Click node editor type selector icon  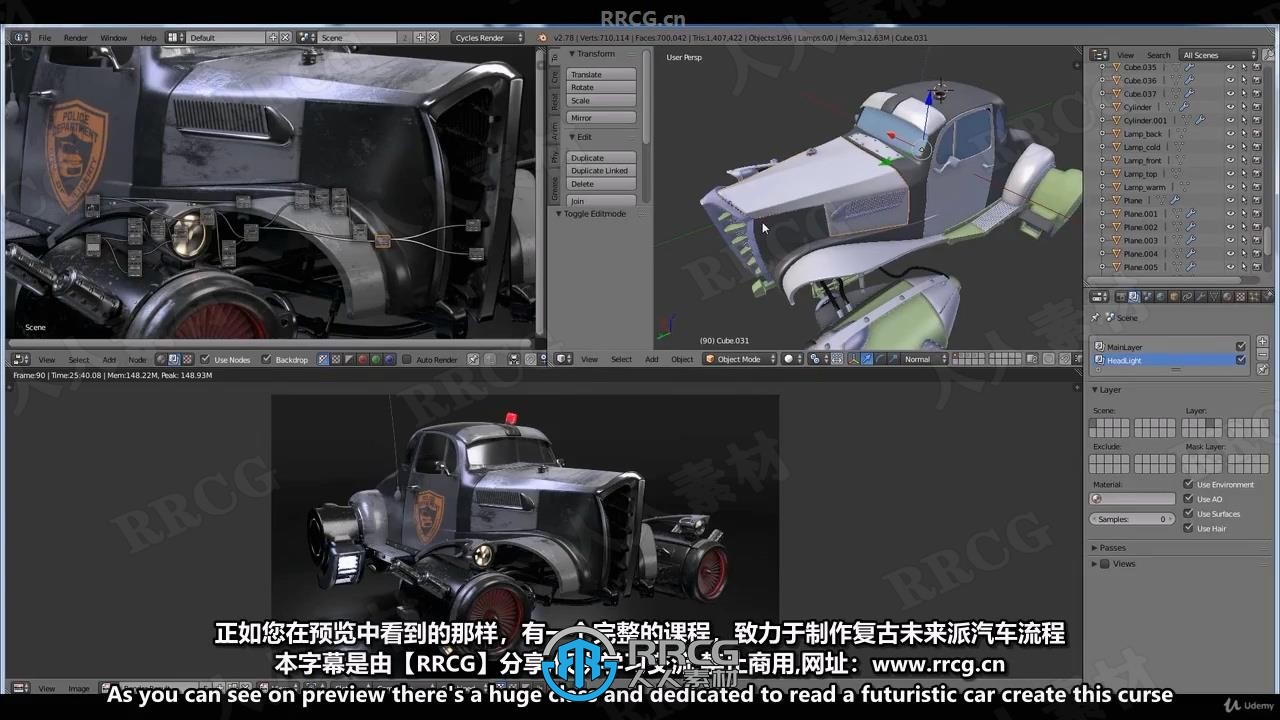coord(21,359)
